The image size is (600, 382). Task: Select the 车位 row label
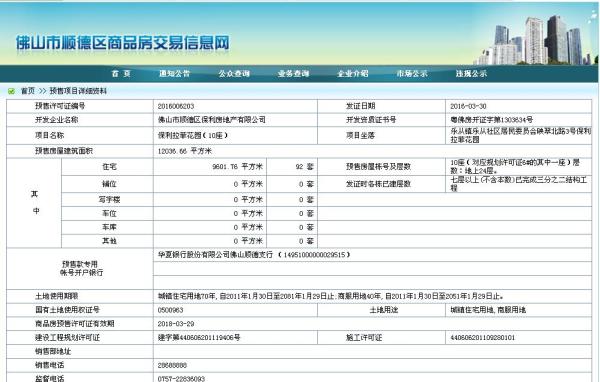109,214
